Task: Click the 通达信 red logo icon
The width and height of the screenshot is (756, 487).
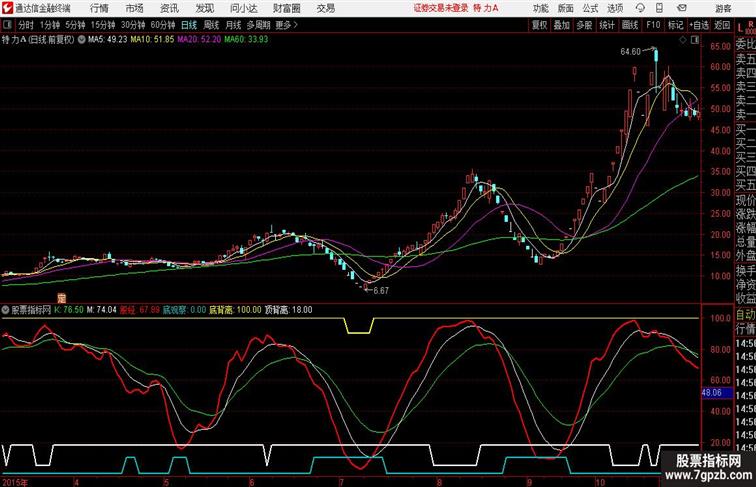Action: coord(8,8)
